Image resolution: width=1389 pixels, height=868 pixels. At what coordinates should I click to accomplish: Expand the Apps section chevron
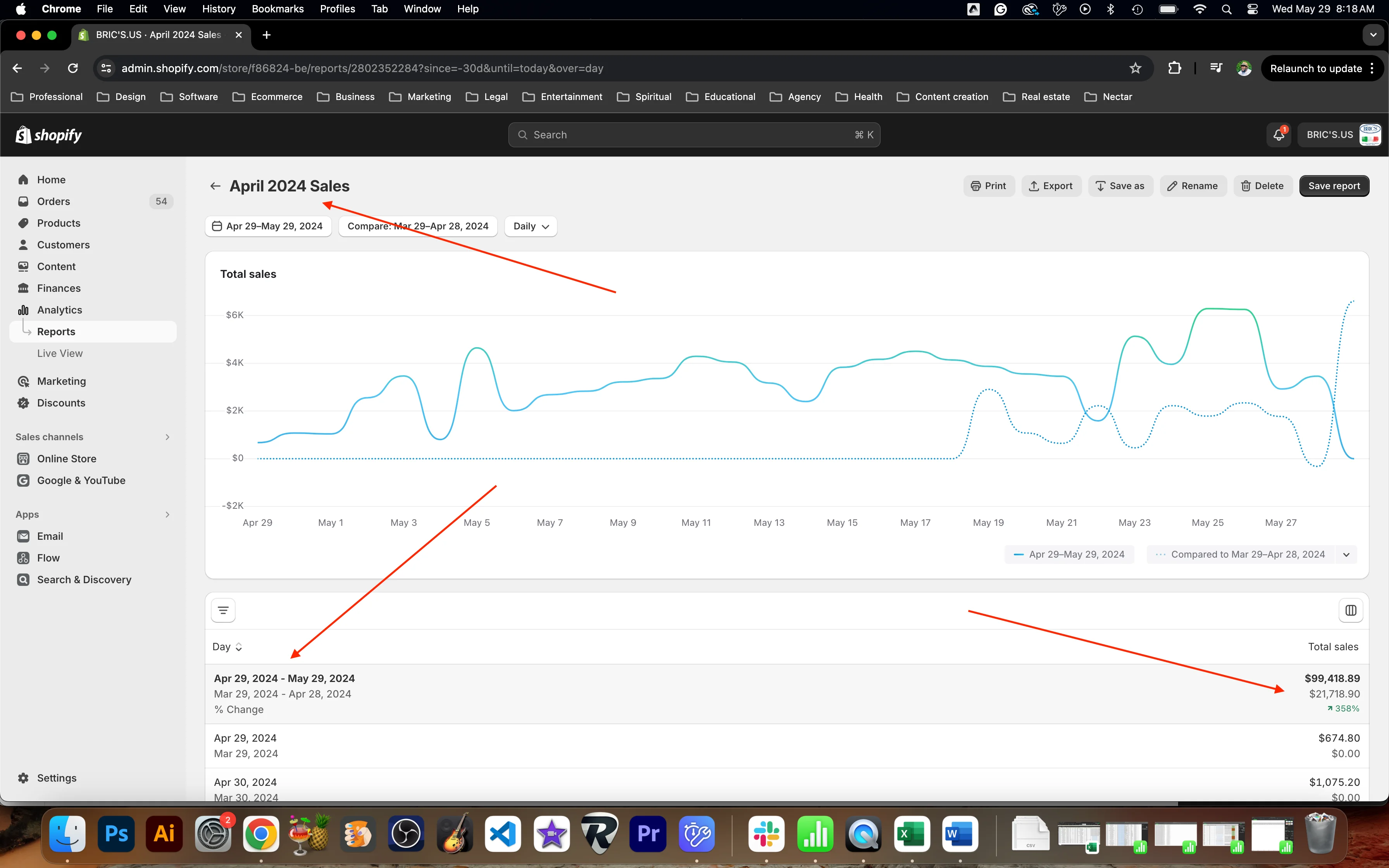click(167, 514)
